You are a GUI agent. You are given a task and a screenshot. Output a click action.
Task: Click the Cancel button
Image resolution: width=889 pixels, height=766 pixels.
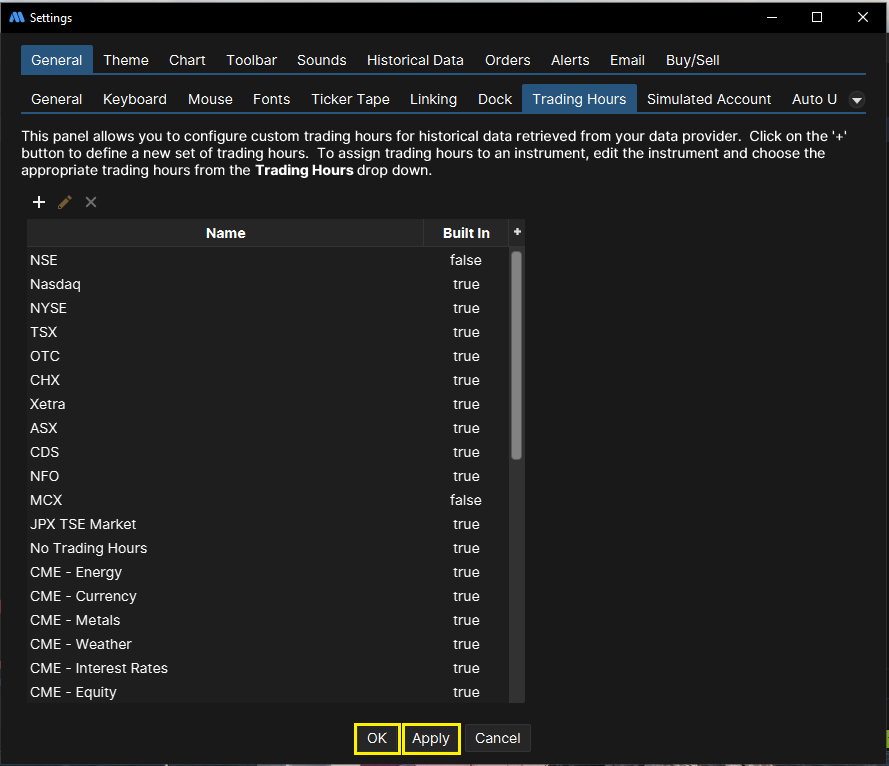[x=497, y=738]
